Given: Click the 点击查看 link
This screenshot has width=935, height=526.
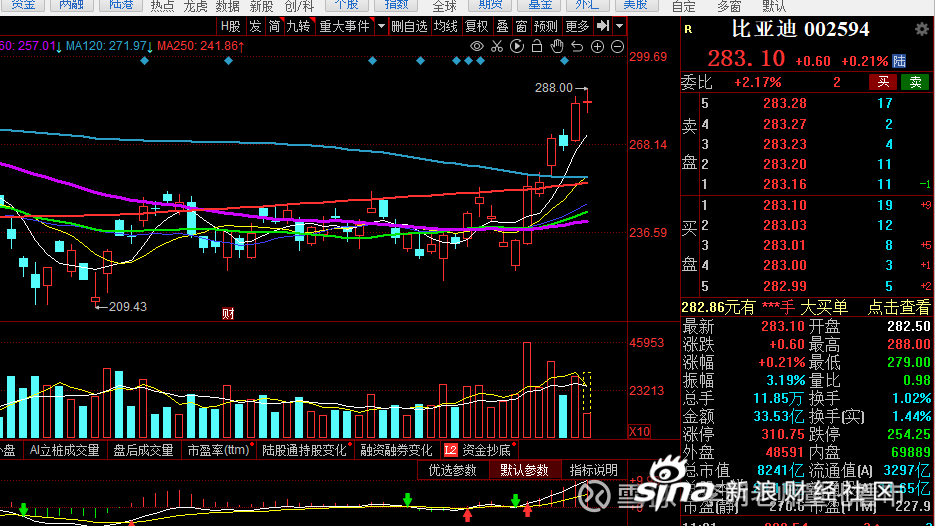Looking at the screenshot, I should (x=898, y=307).
